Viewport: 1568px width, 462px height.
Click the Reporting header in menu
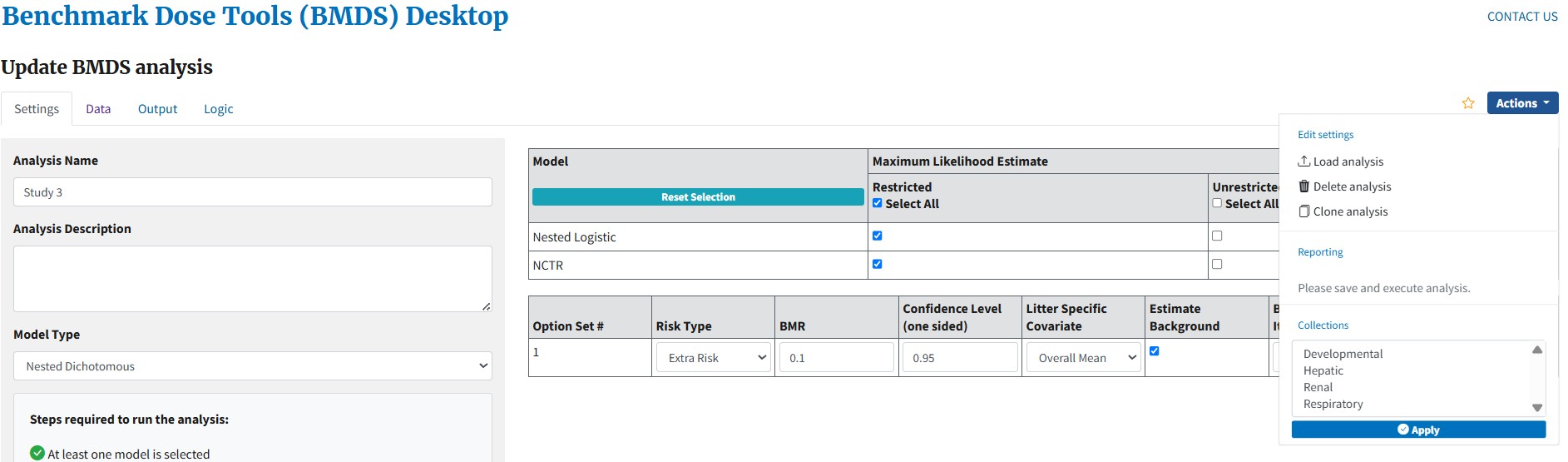coord(1320,252)
